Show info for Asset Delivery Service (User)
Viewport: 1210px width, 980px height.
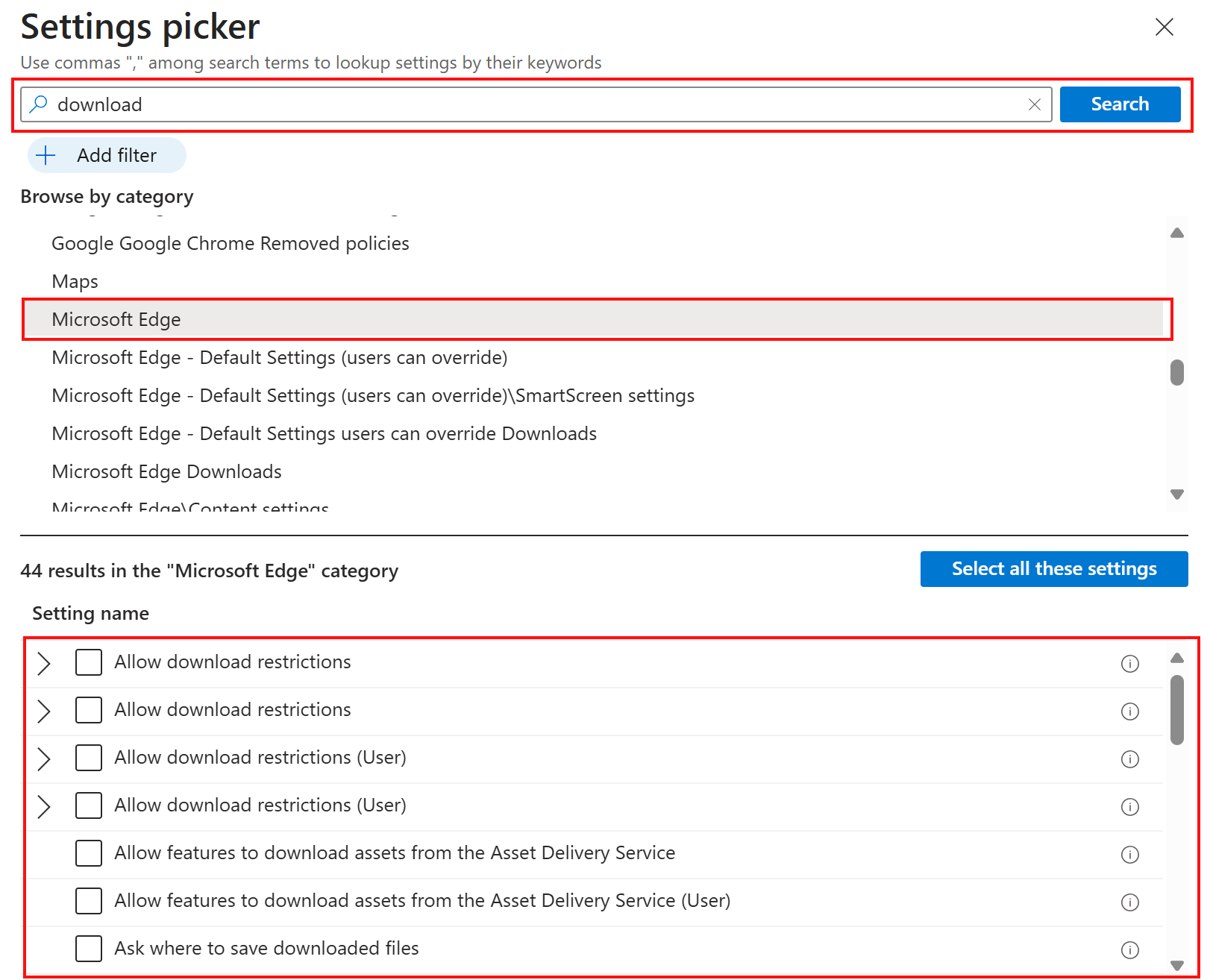(1130, 902)
